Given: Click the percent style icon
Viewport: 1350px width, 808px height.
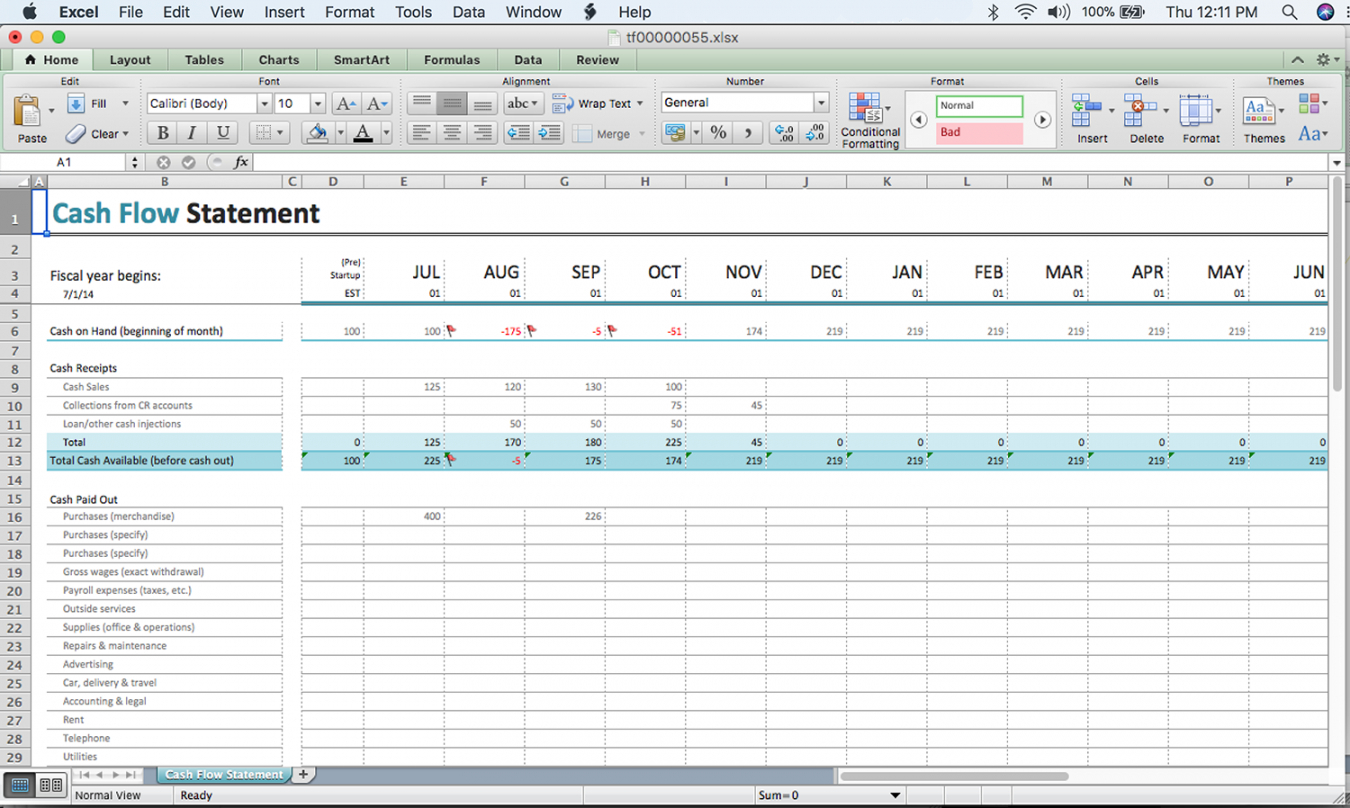Looking at the screenshot, I should [x=718, y=133].
